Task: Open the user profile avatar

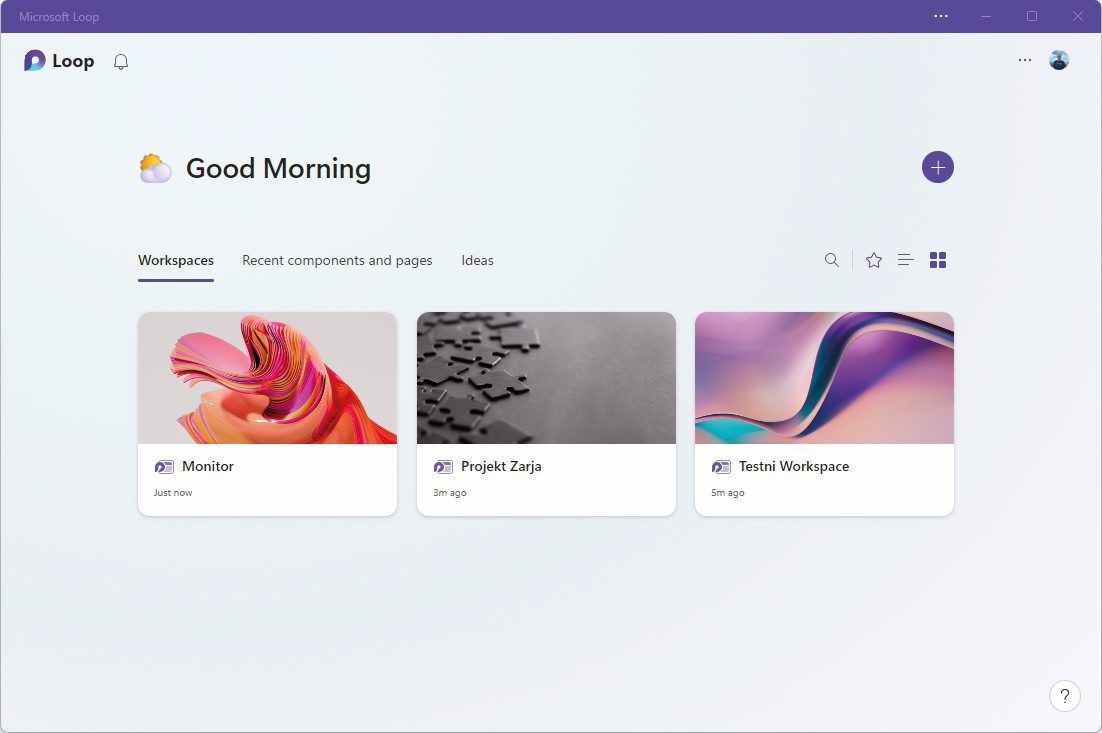Action: point(1059,60)
